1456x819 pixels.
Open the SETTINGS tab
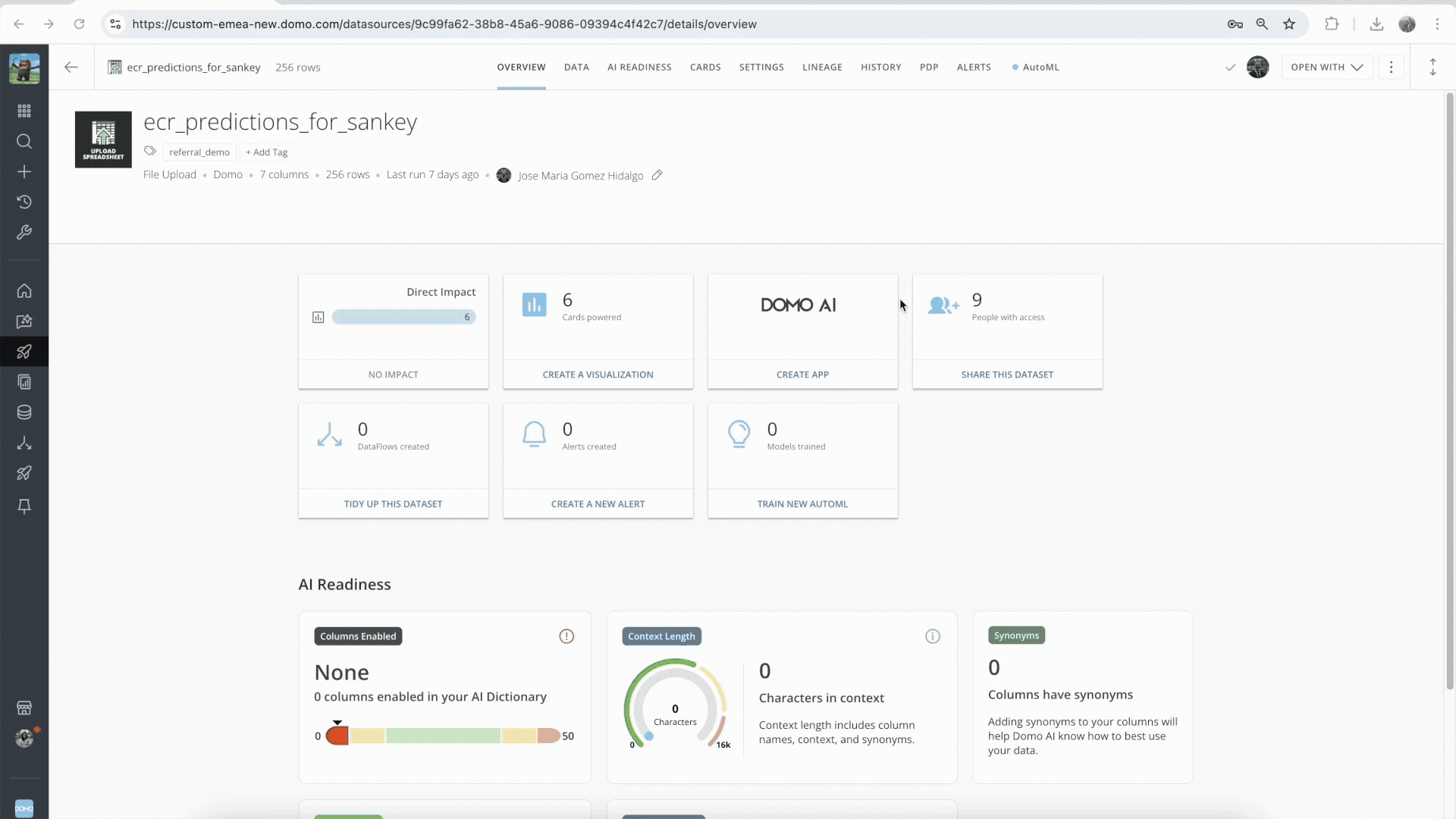[761, 67]
